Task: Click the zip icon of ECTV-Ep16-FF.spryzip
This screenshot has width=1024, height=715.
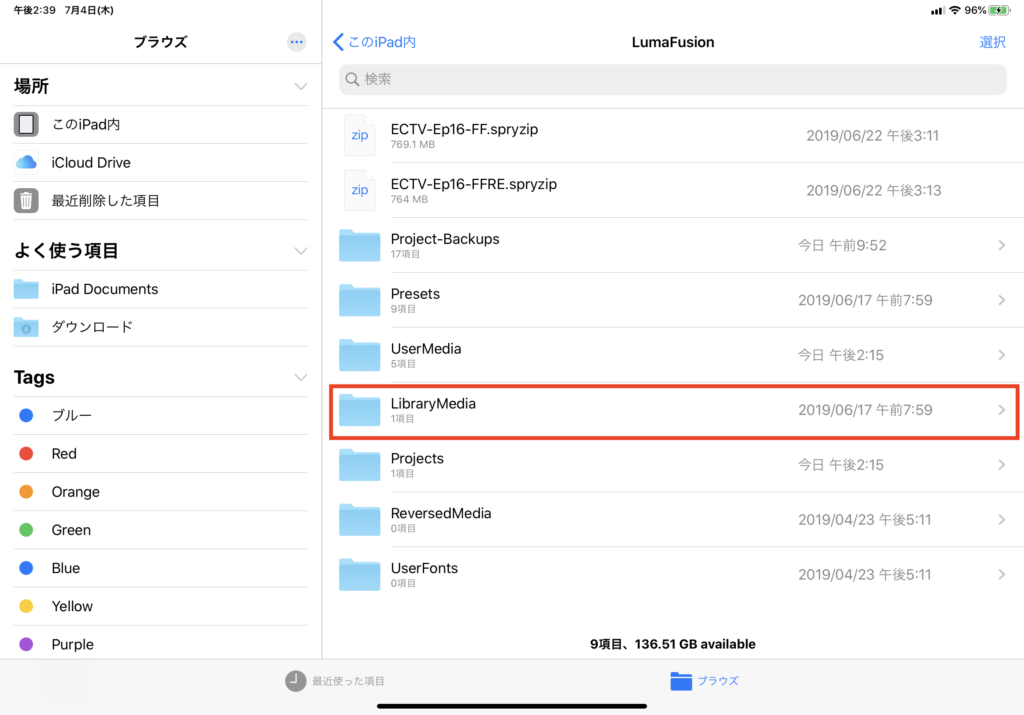Action: [359, 135]
